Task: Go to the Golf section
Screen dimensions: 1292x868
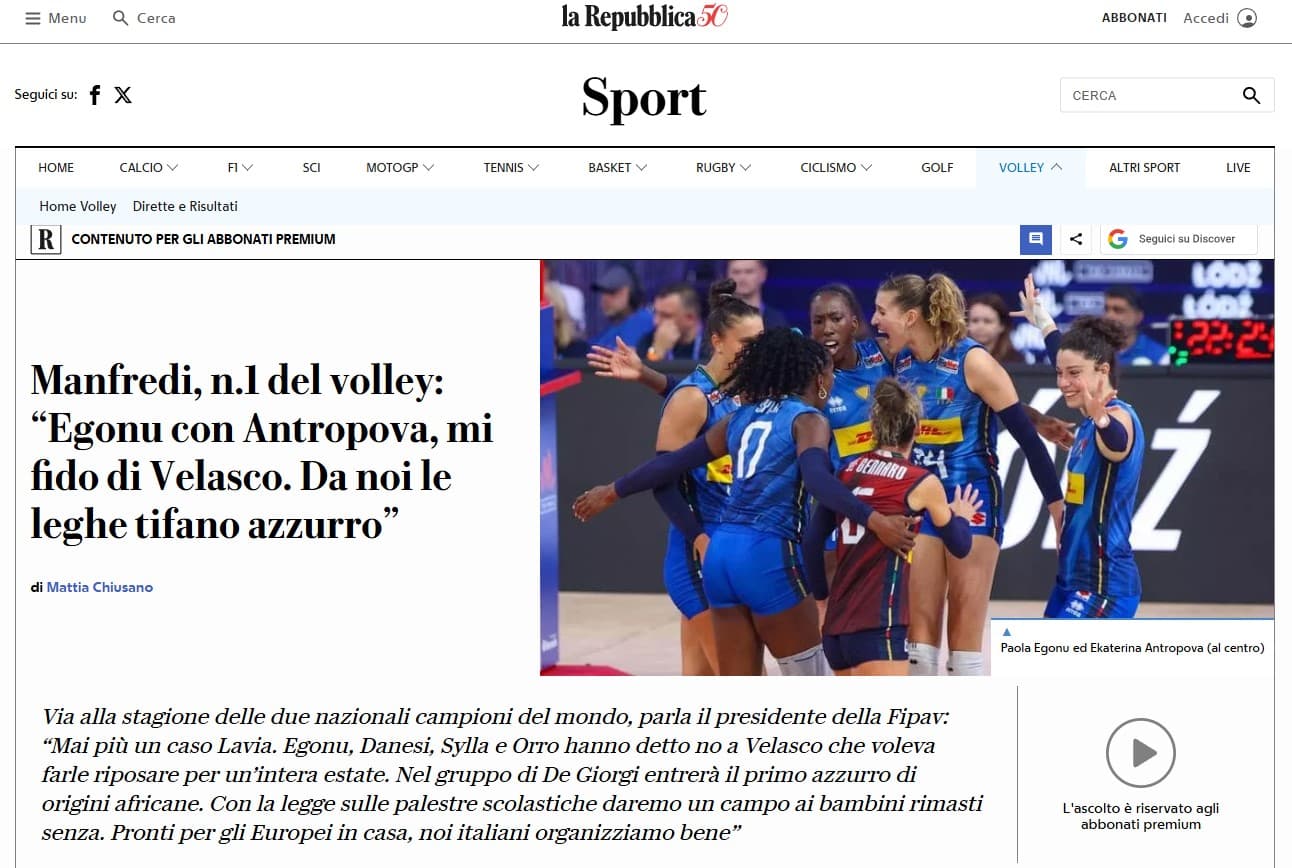Action: pos(937,168)
